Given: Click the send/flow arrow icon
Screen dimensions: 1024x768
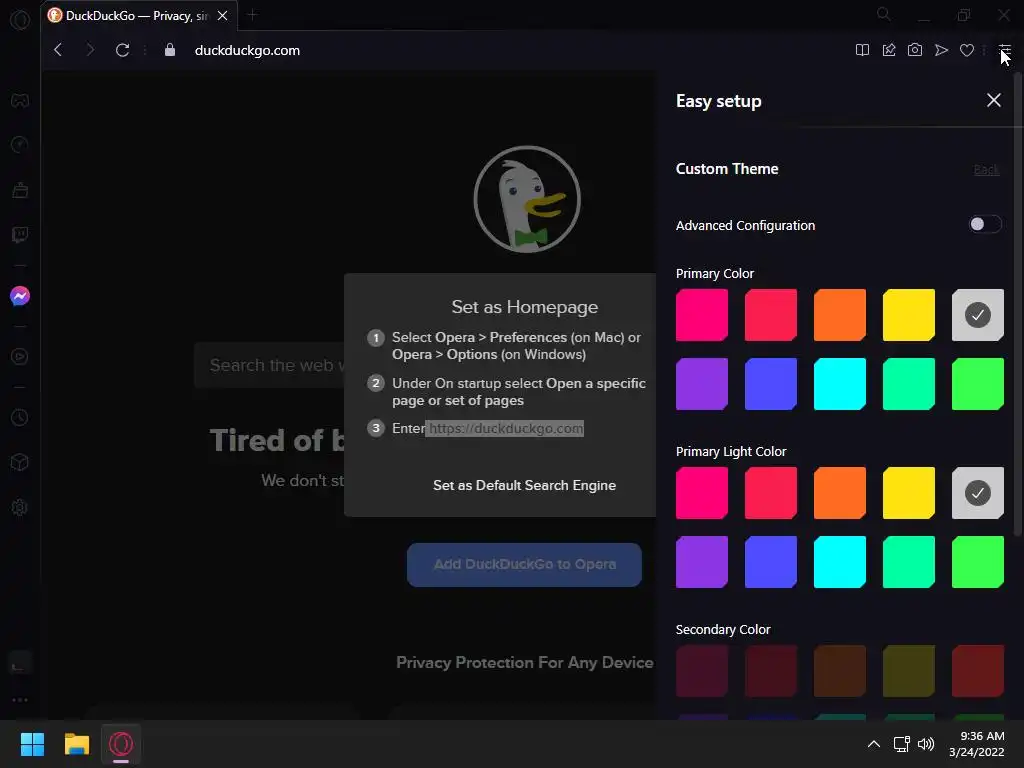Looking at the screenshot, I should [x=941, y=50].
